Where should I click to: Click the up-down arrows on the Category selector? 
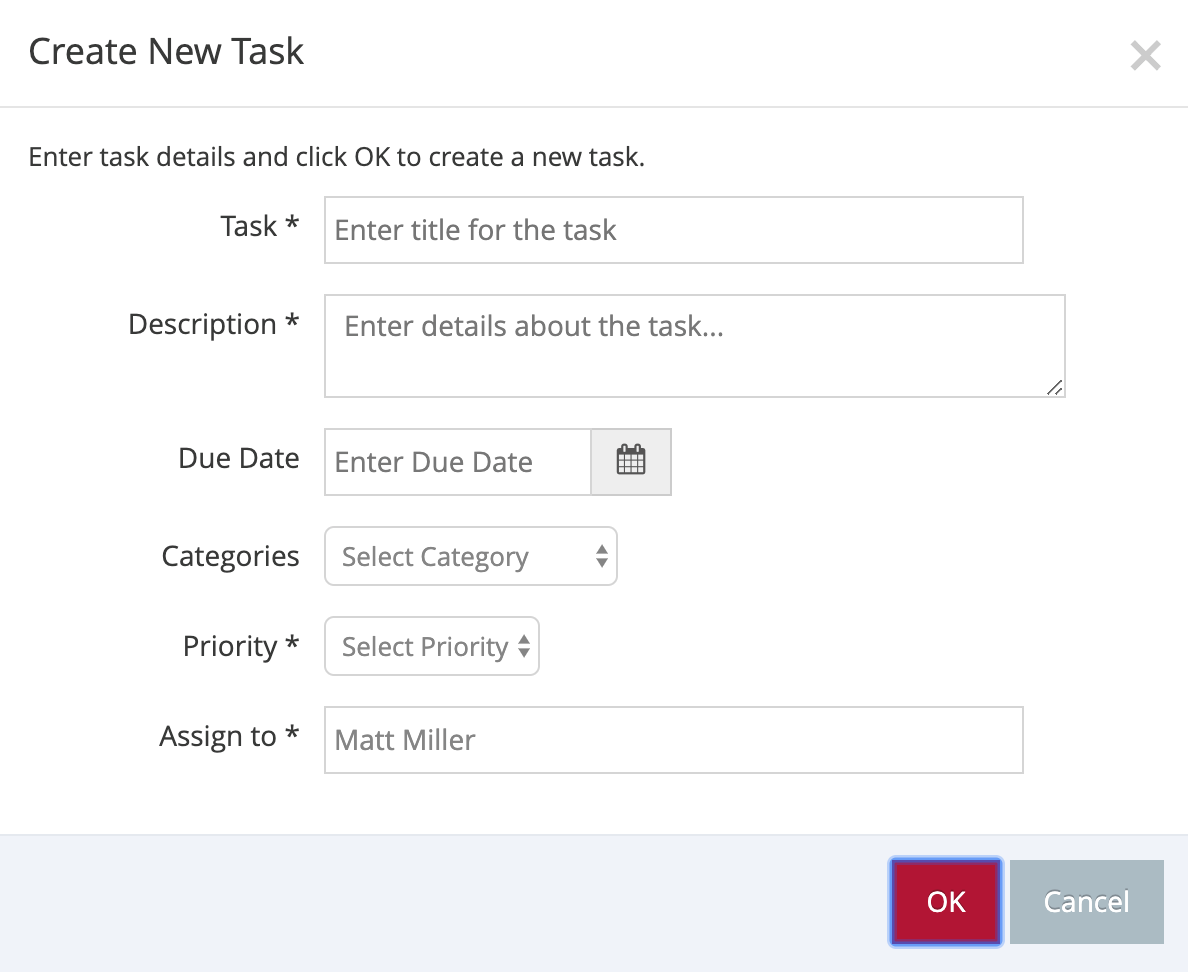pyautogui.click(x=601, y=557)
